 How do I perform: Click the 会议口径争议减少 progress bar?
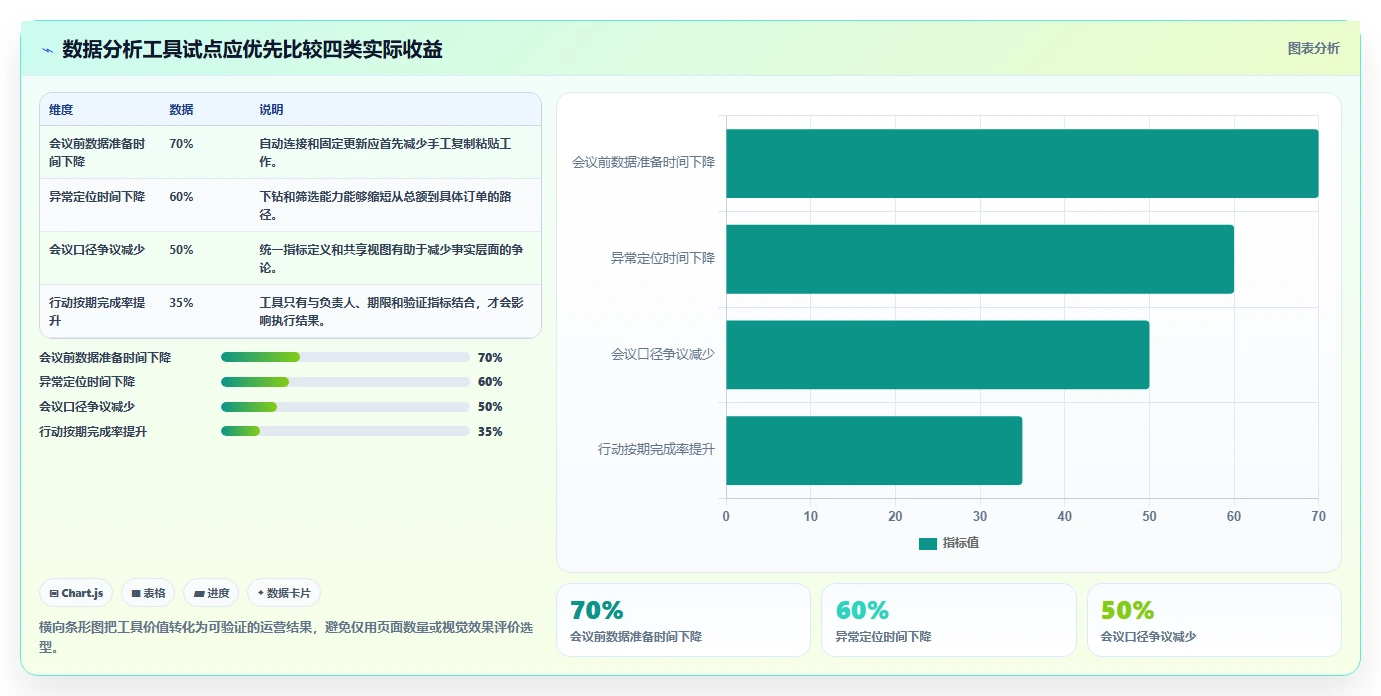pos(345,407)
